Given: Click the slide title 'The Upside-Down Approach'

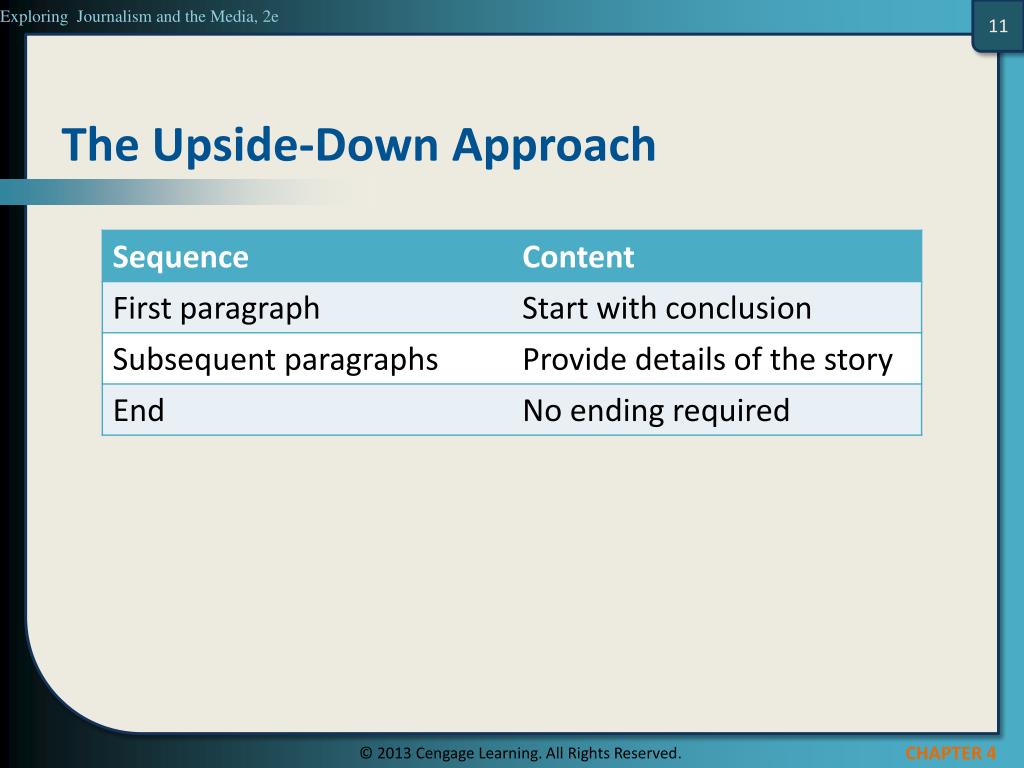Looking at the screenshot, I should pyautogui.click(x=359, y=145).
